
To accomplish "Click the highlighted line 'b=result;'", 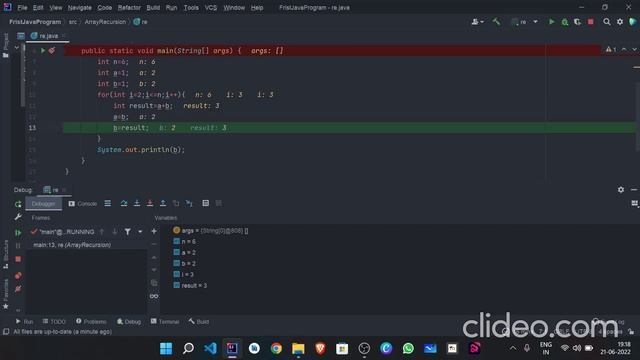I will pos(131,128).
